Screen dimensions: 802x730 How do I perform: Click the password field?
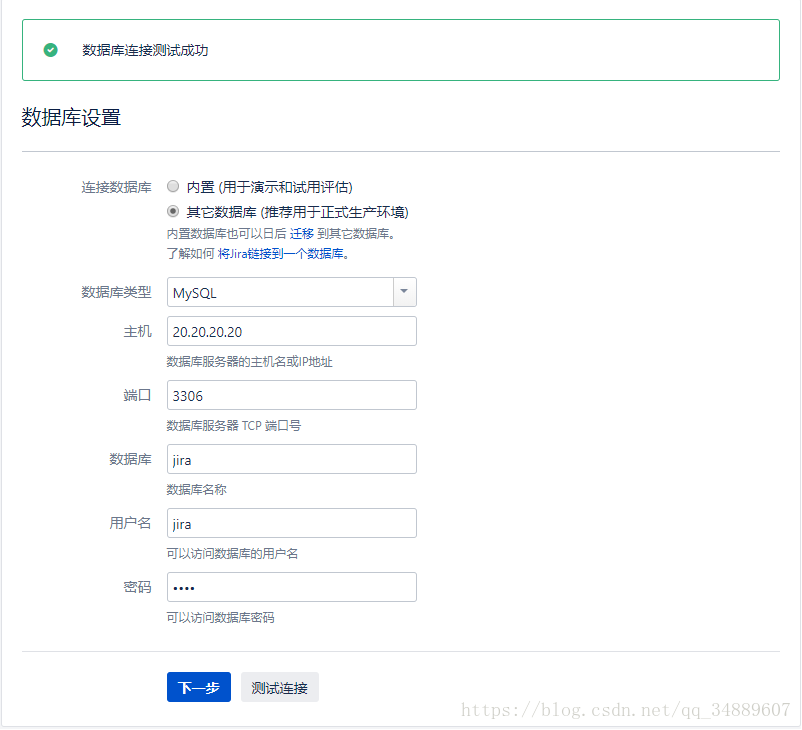(x=292, y=587)
